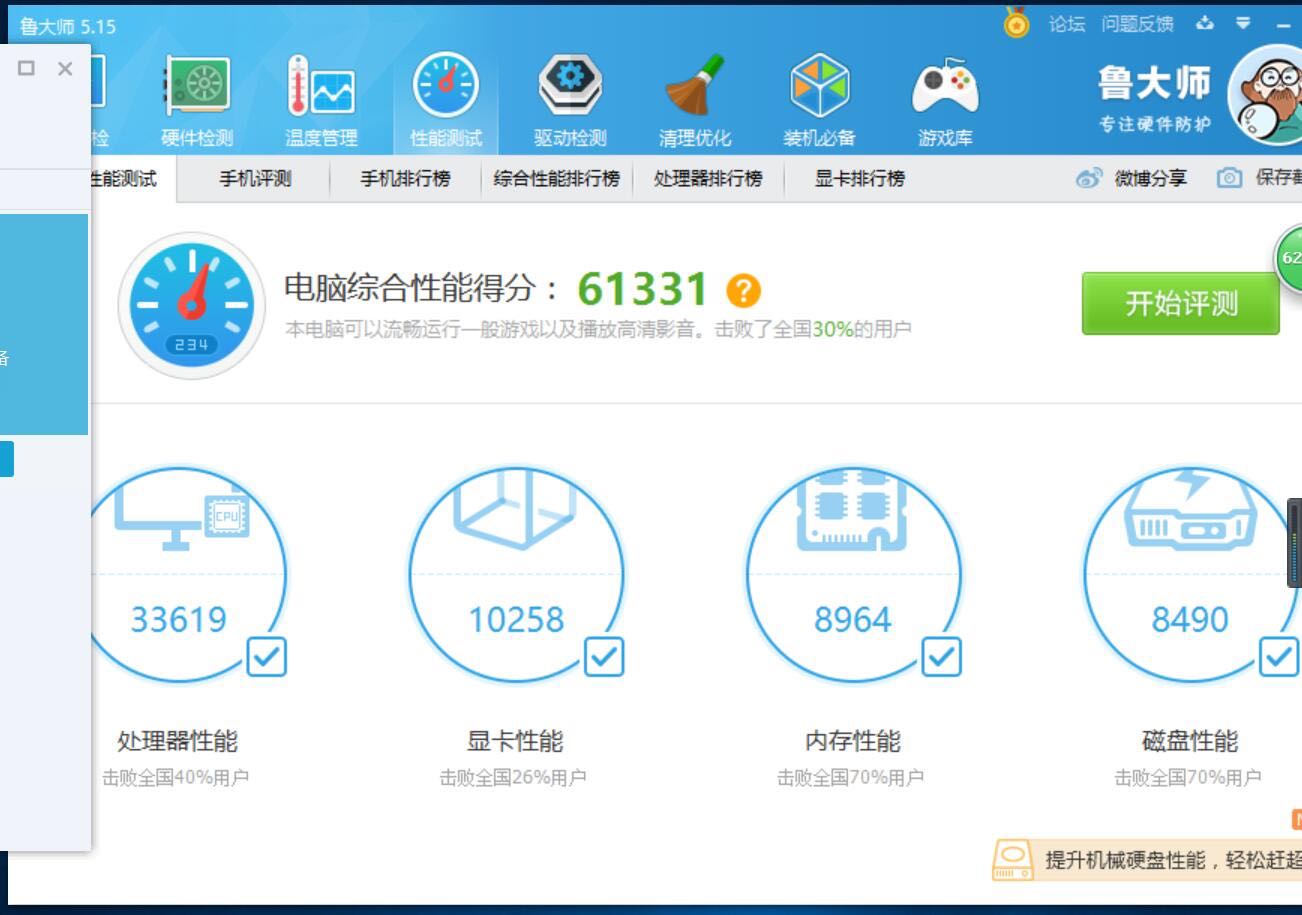Click 磁盘性能 label
Viewport: 1302px width, 915px height.
click(x=1190, y=742)
